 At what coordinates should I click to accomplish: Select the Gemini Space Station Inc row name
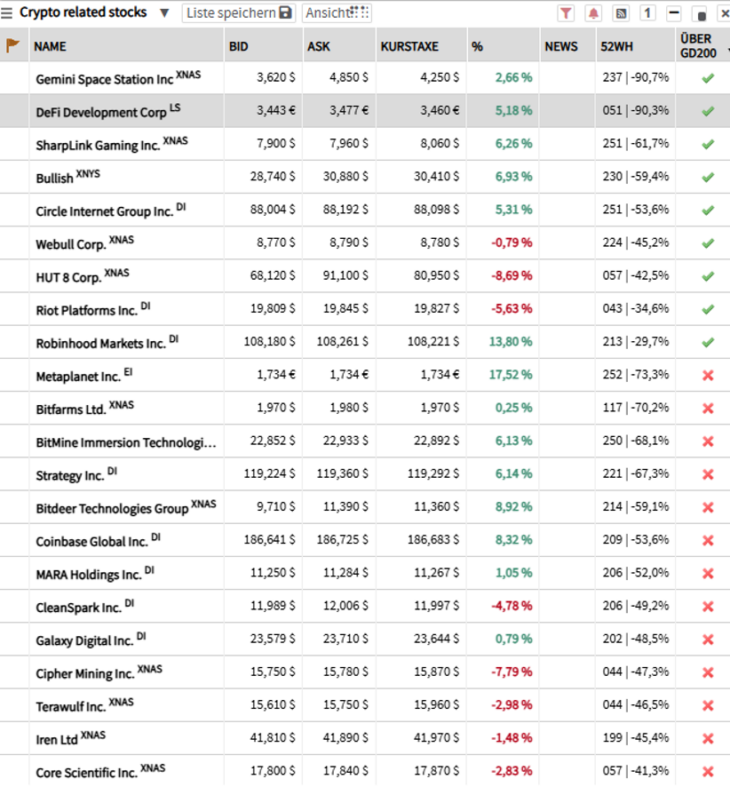click(x=104, y=79)
